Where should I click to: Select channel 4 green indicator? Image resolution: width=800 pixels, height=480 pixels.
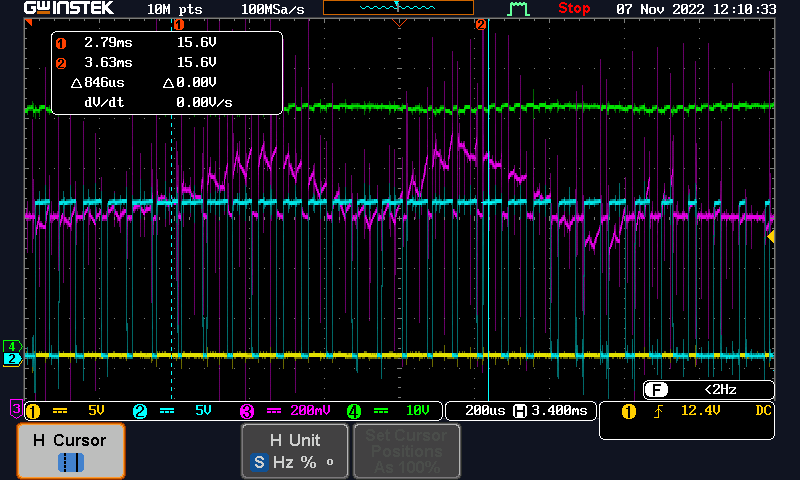click(x=354, y=411)
